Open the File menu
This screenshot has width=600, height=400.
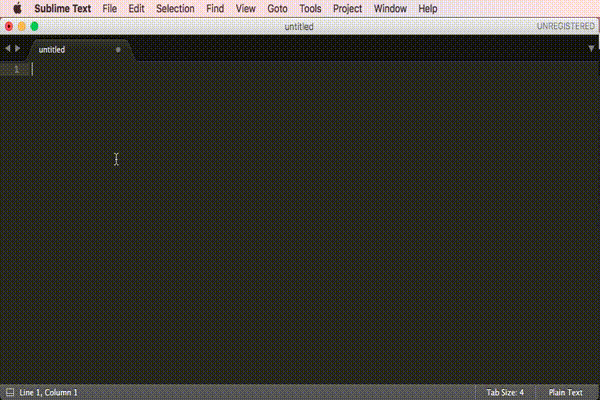pos(109,8)
